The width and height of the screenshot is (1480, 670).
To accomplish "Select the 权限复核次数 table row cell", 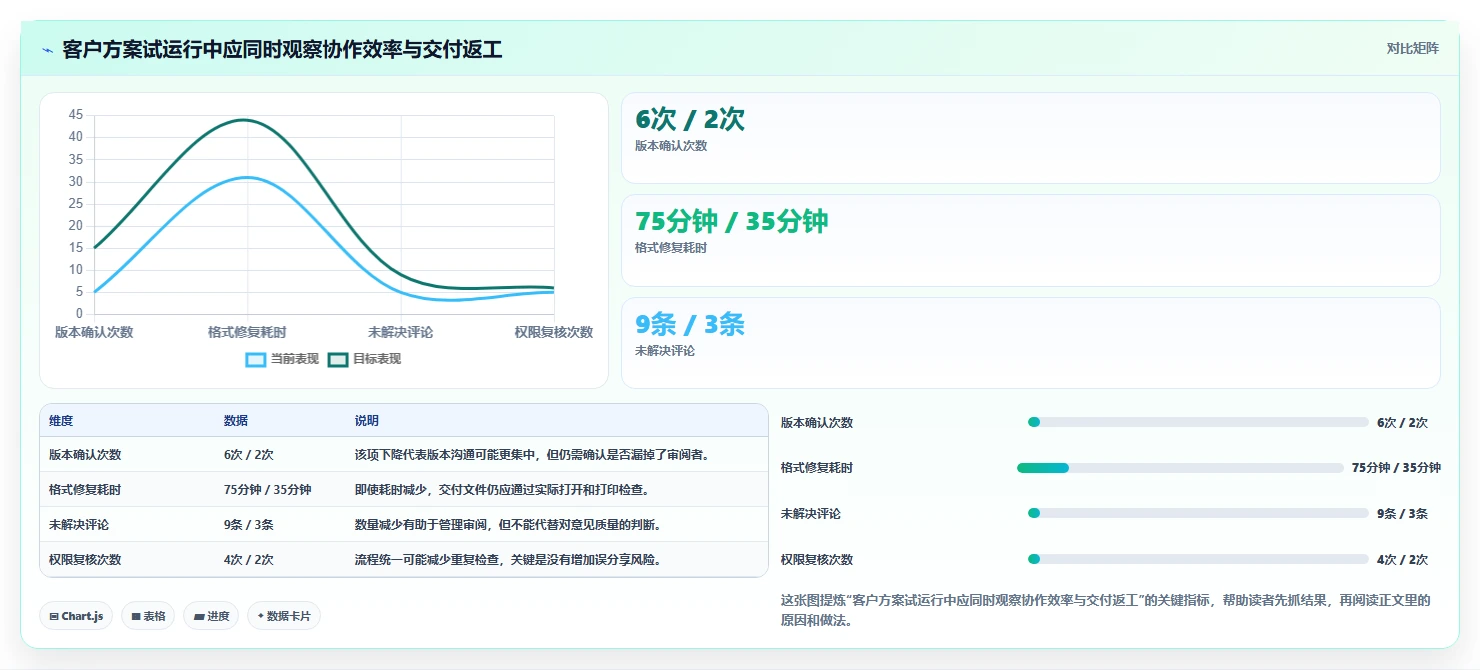I will tap(85, 559).
